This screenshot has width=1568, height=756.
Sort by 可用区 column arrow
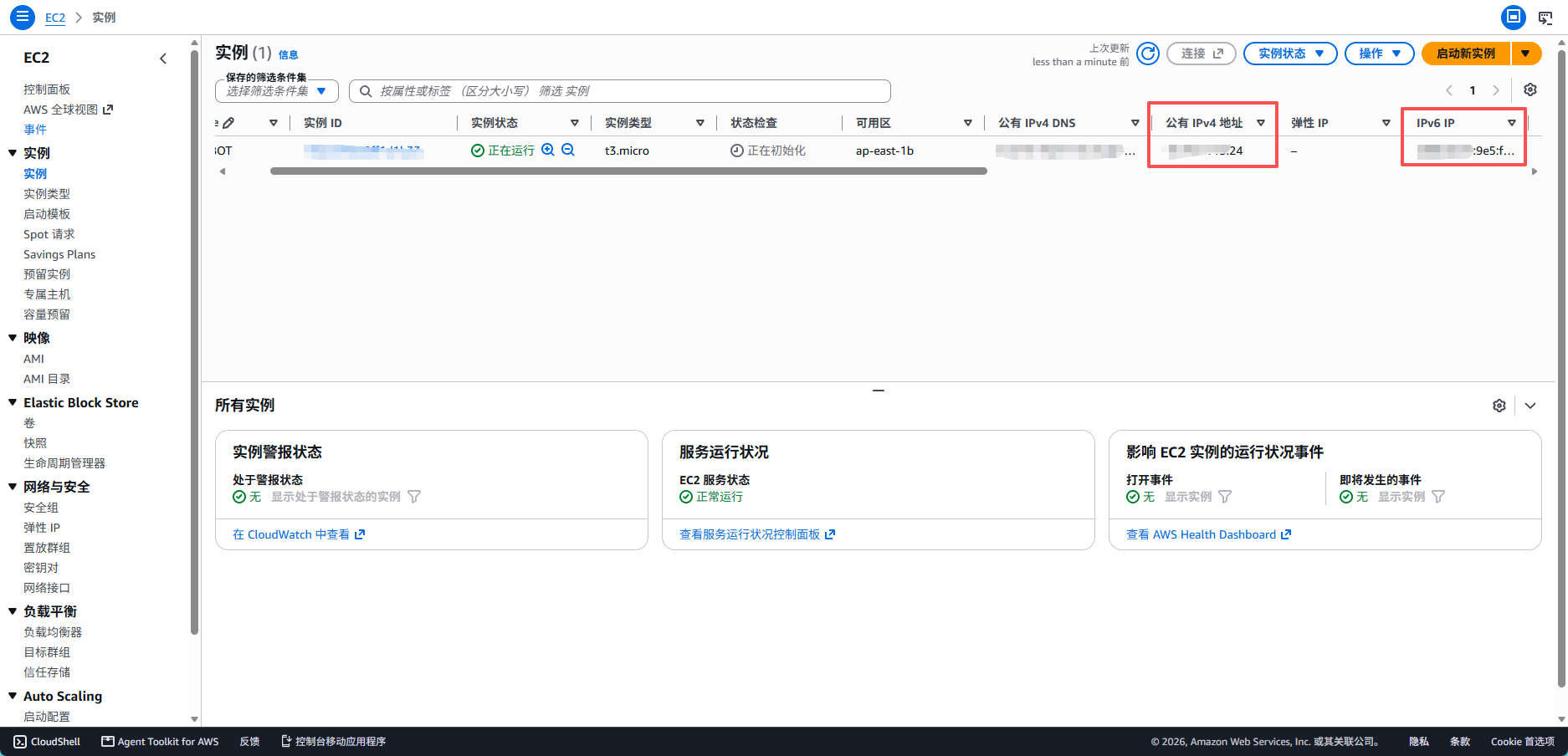(x=968, y=123)
